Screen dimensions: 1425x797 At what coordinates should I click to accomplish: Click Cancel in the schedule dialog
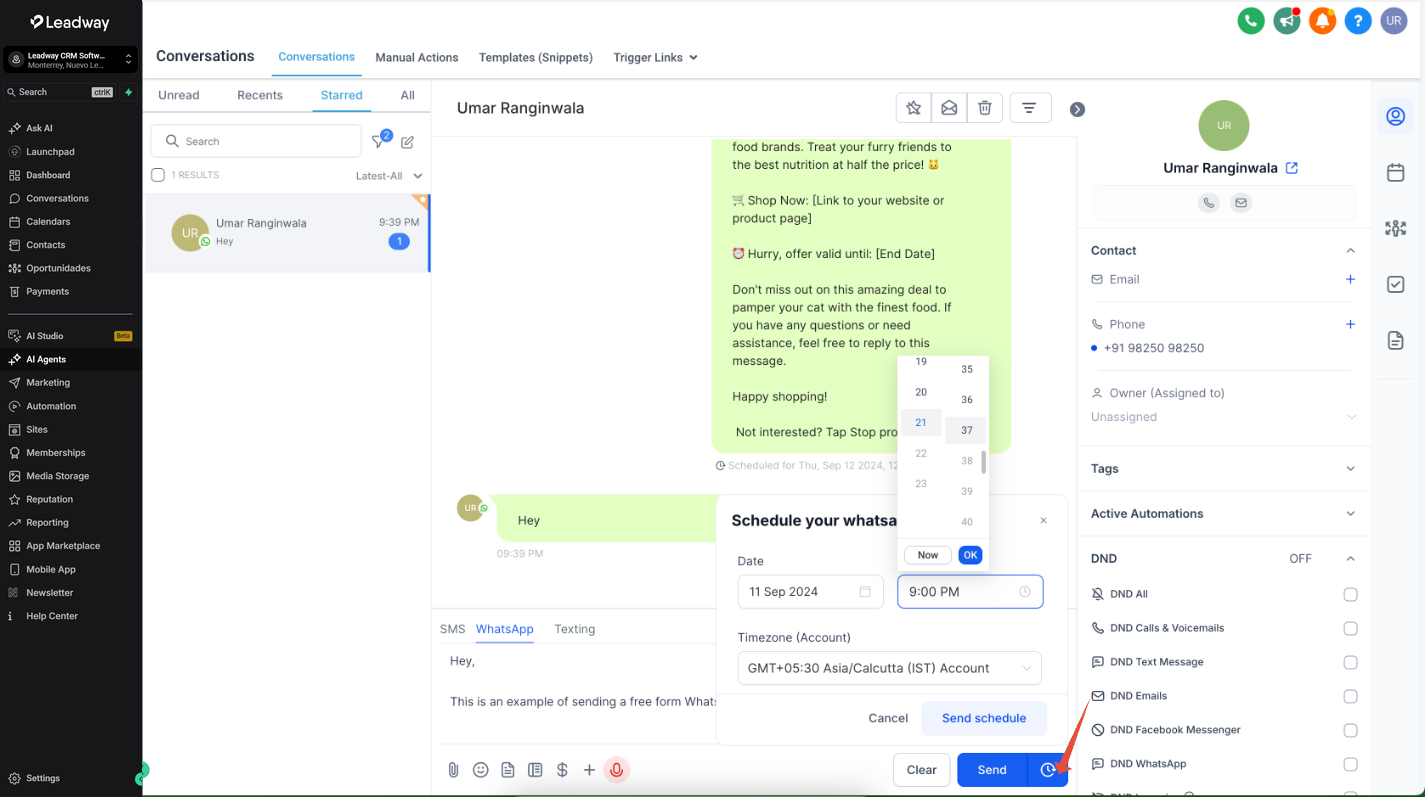click(888, 718)
